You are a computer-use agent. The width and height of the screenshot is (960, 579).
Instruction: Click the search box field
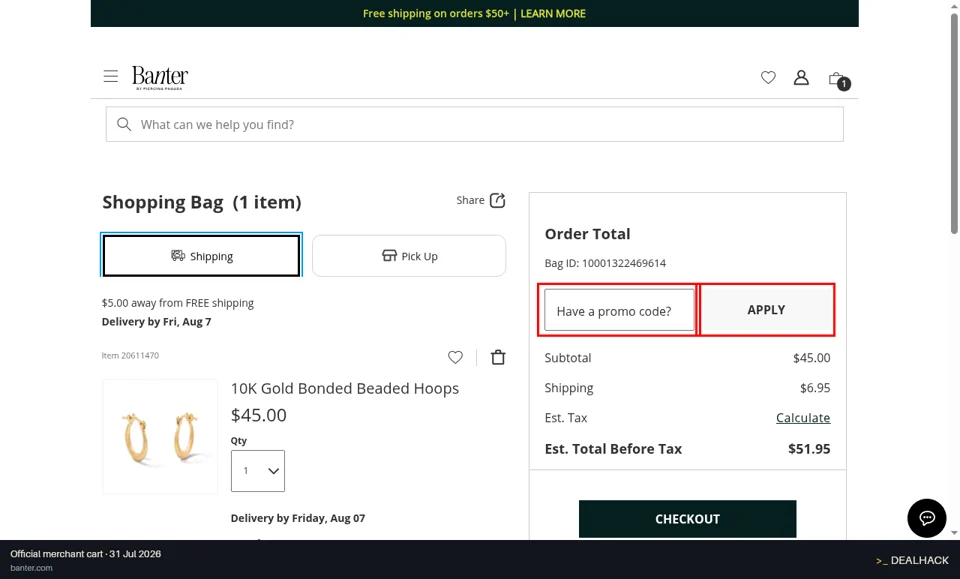[474, 124]
